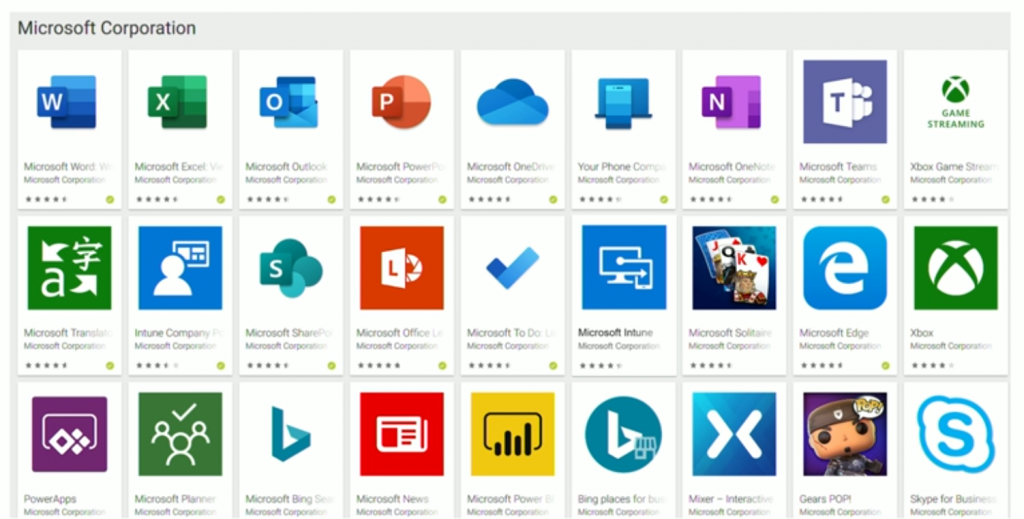
Task: Open the Skype for Business icon
Action: [x=955, y=433]
